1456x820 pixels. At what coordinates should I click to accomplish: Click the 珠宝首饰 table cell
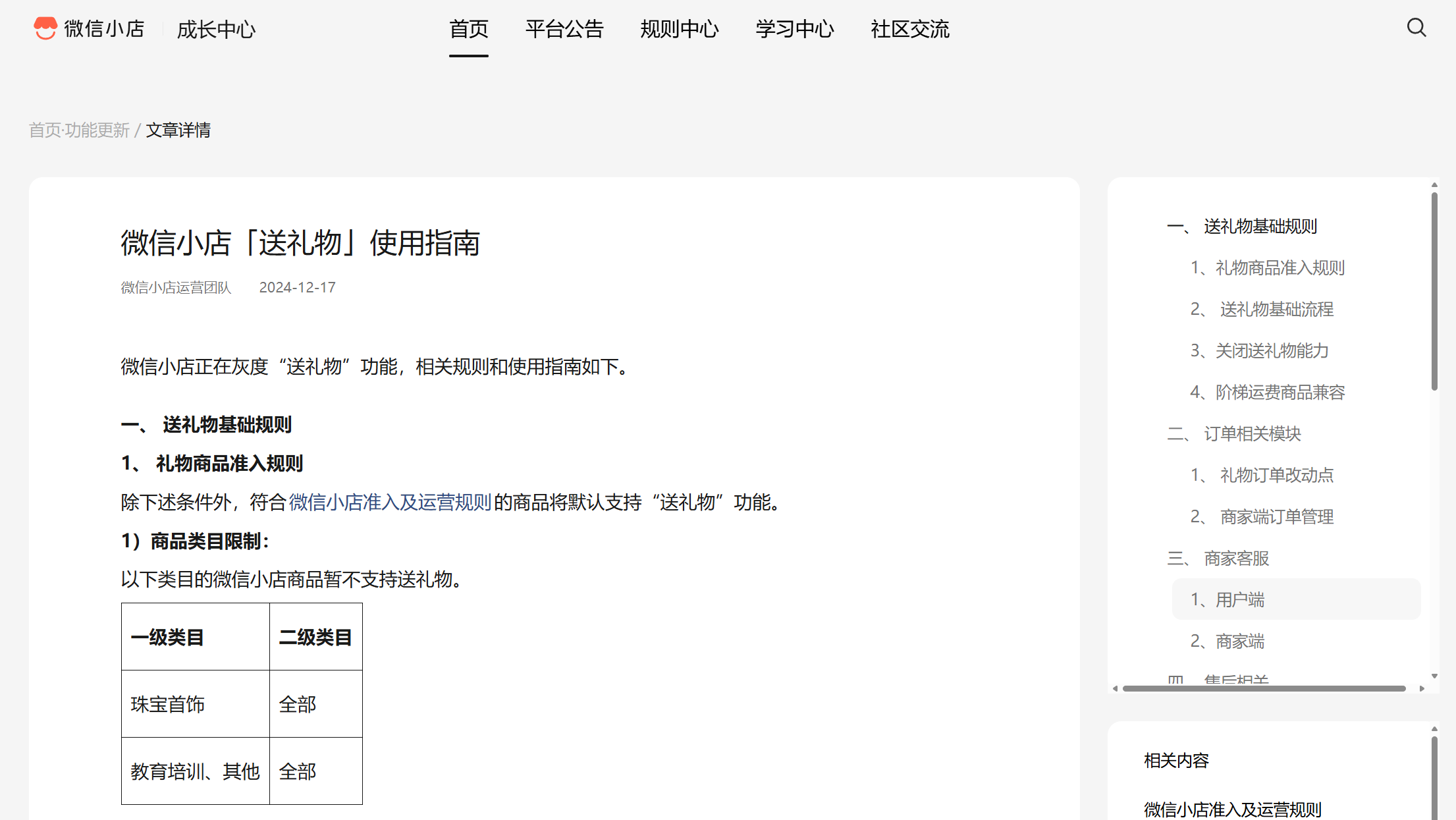[x=196, y=704]
